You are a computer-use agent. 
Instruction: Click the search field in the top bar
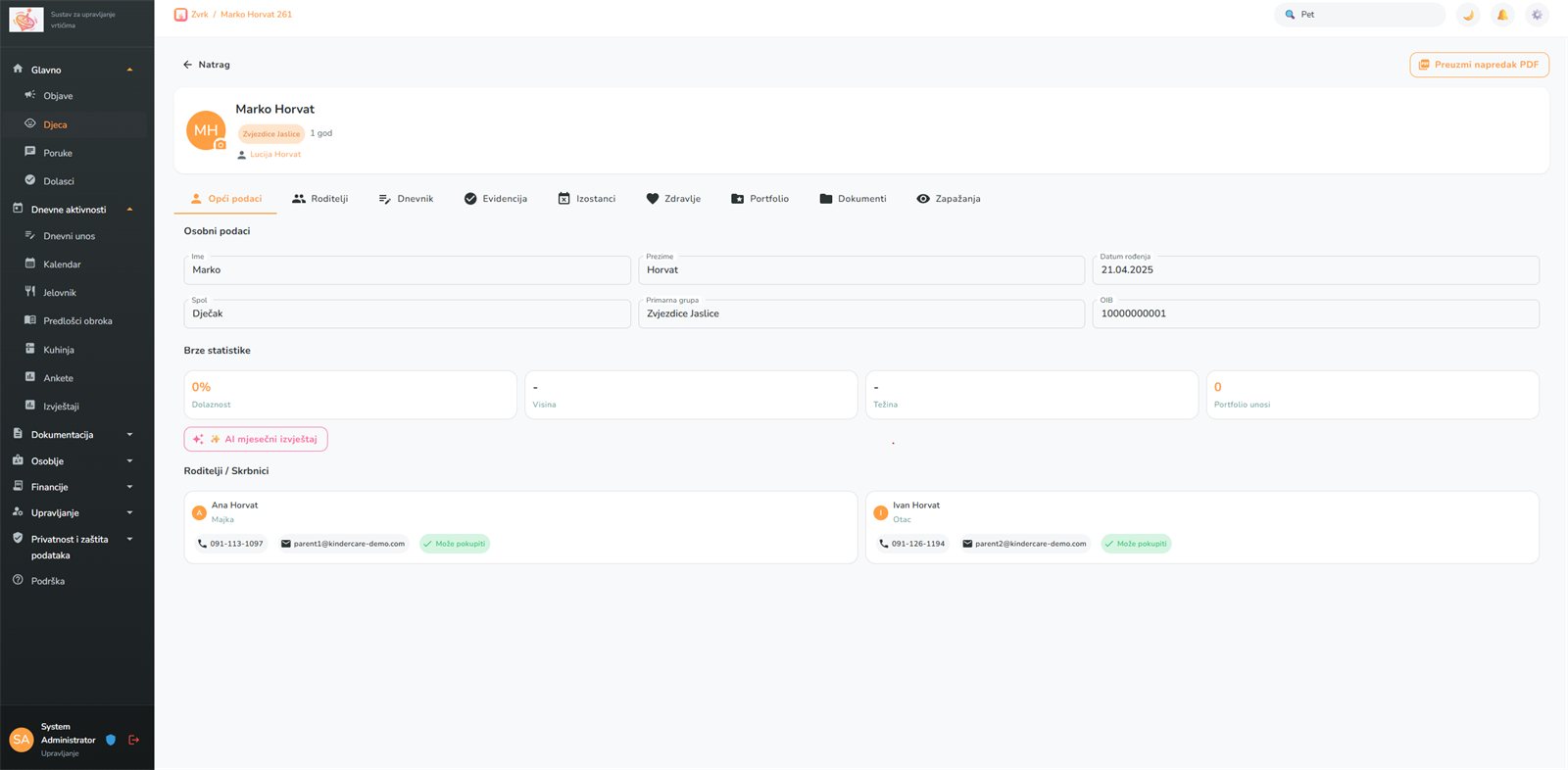(x=1360, y=15)
